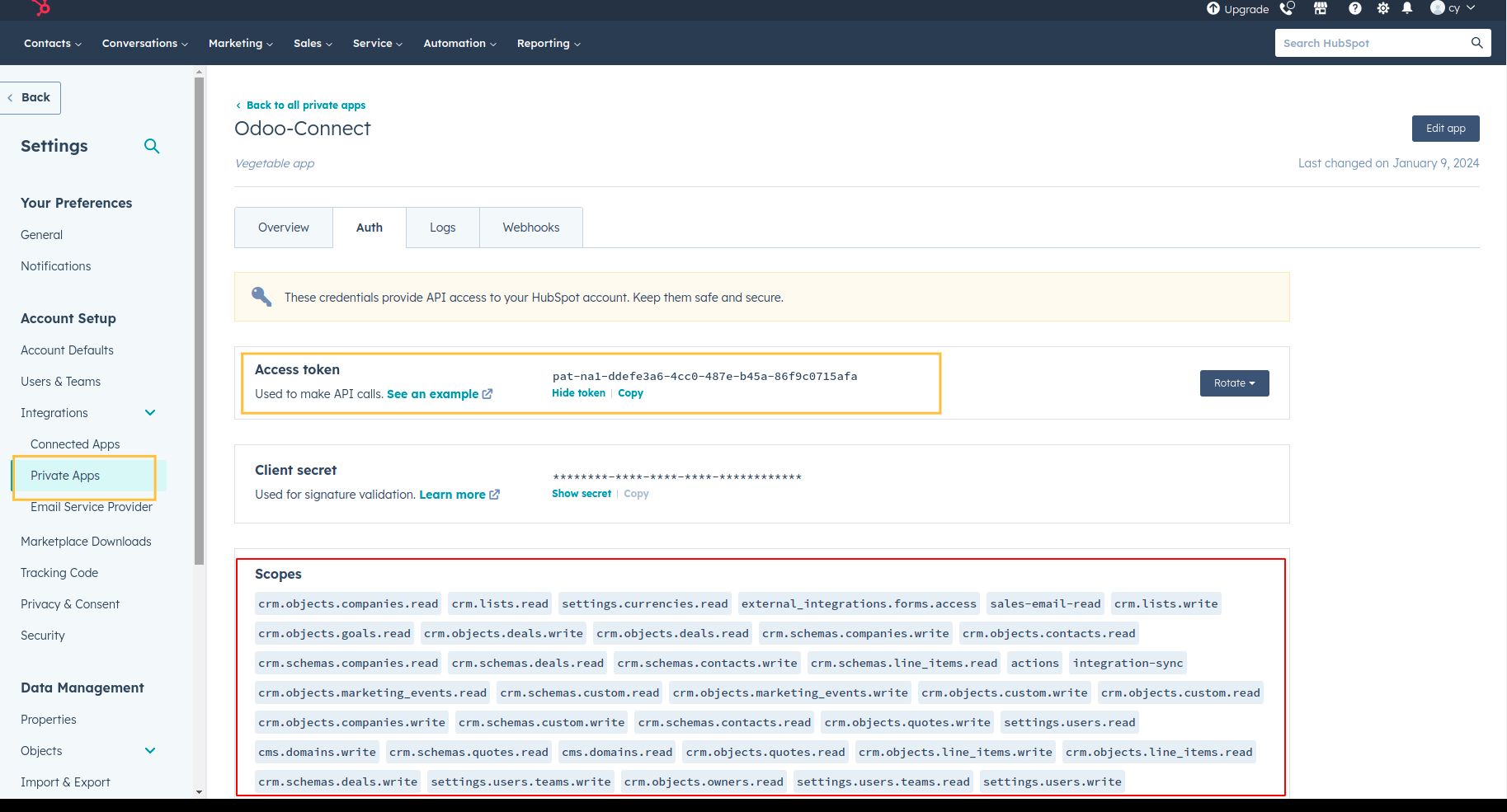Click Back to all private apps
Viewport: 1507px width, 812px height.
tap(300, 105)
